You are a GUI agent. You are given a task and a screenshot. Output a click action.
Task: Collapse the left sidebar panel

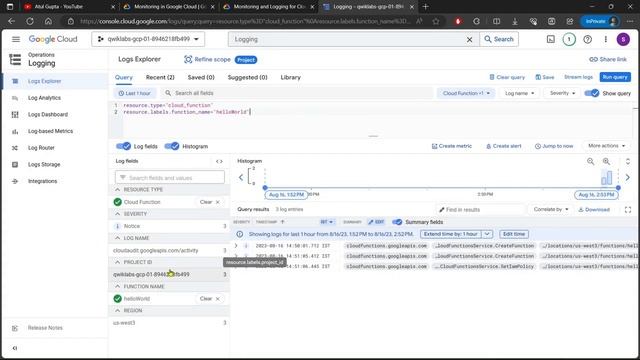(x=15, y=348)
